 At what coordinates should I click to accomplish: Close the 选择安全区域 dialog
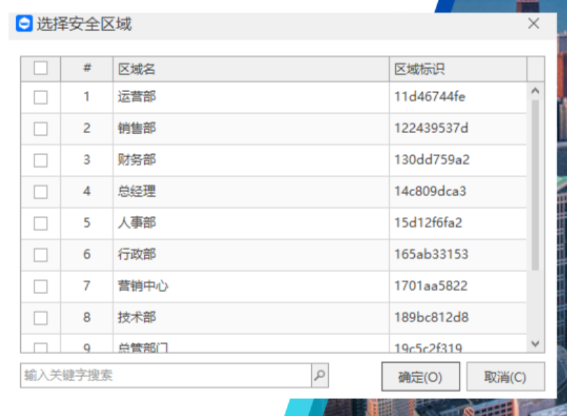[x=533, y=24]
